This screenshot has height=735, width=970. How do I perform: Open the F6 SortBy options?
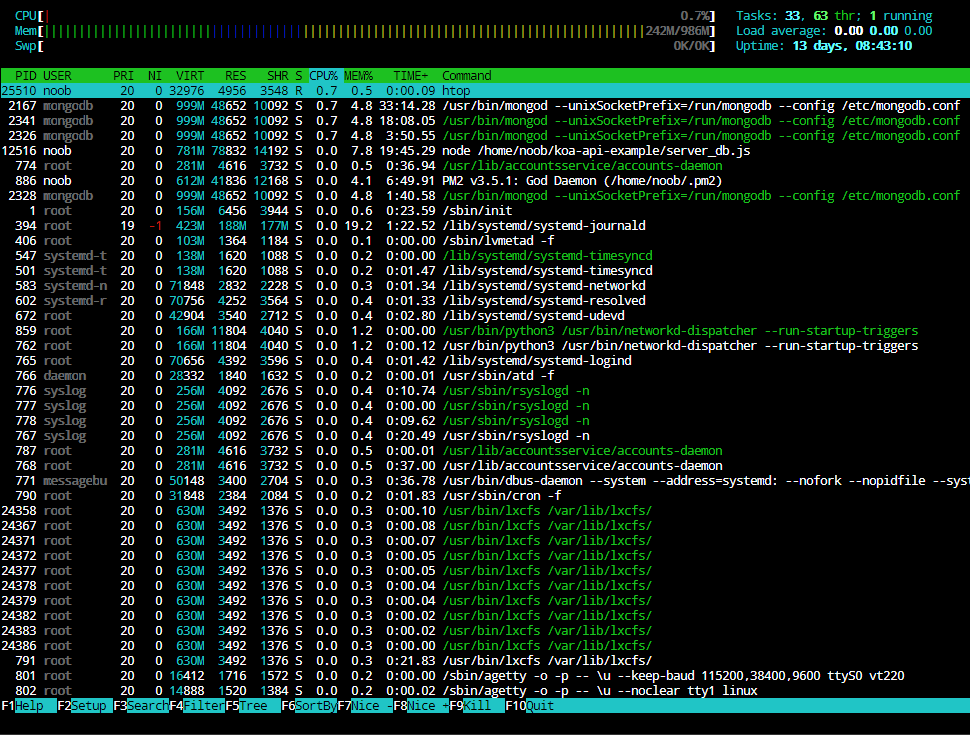click(x=309, y=705)
